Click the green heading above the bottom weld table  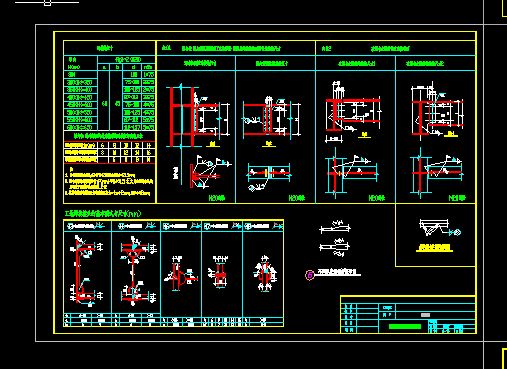[103, 214]
